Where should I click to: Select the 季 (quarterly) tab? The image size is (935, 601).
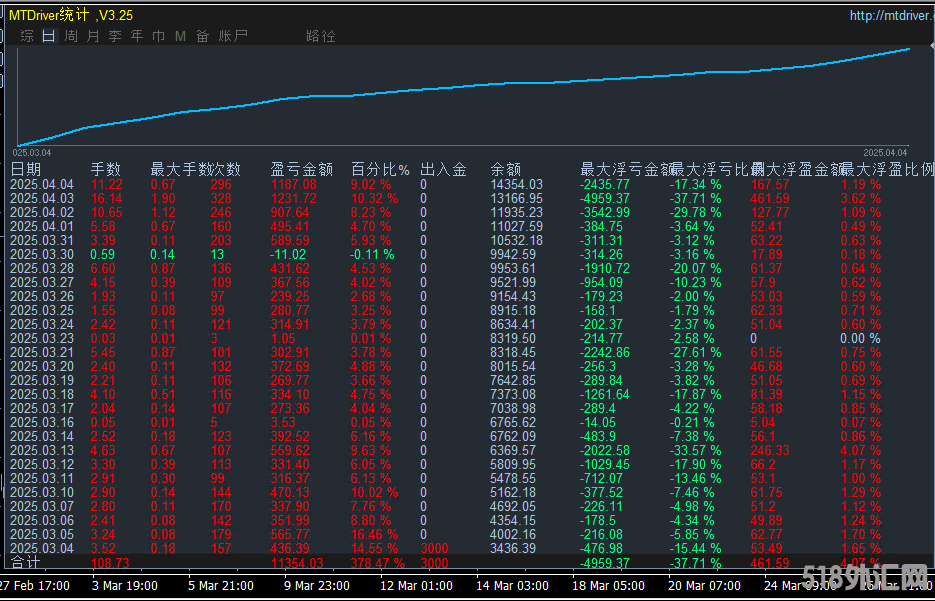click(115, 36)
